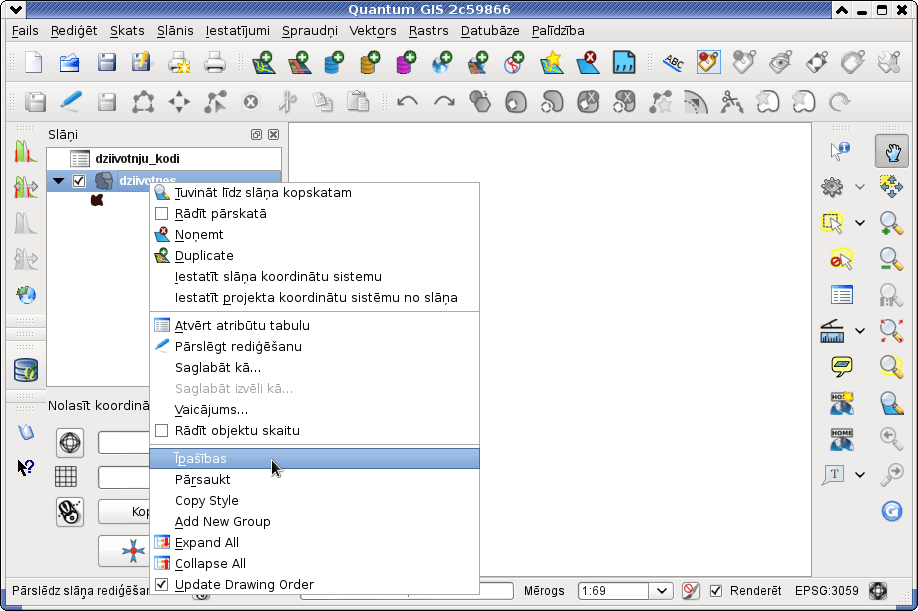Screen dimensions: 918x611
Task: Click the Undo arrow icon
Action: pyautogui.click(x=407, y=102)
